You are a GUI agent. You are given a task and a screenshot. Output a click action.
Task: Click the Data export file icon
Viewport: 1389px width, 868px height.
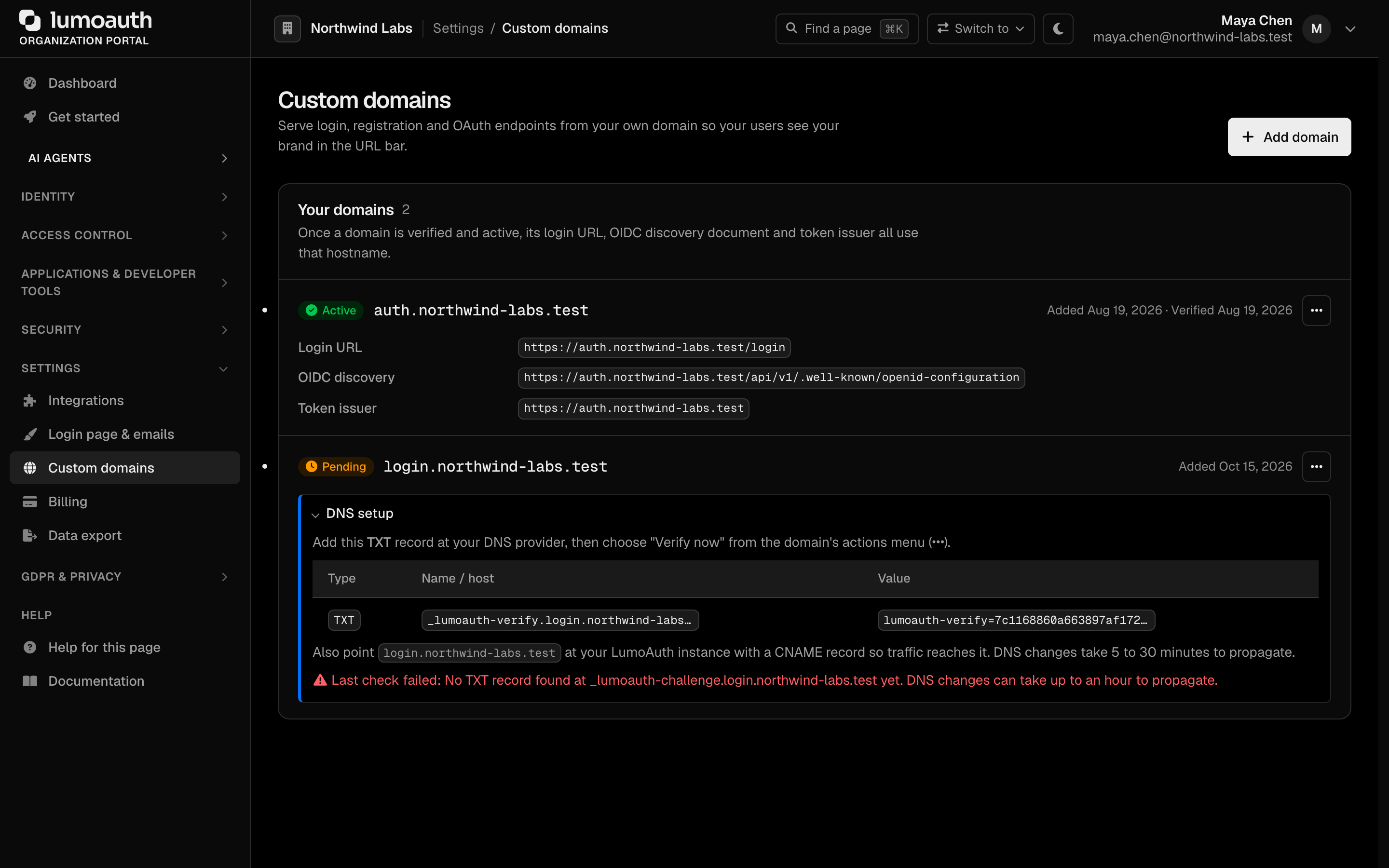(30, 536)
